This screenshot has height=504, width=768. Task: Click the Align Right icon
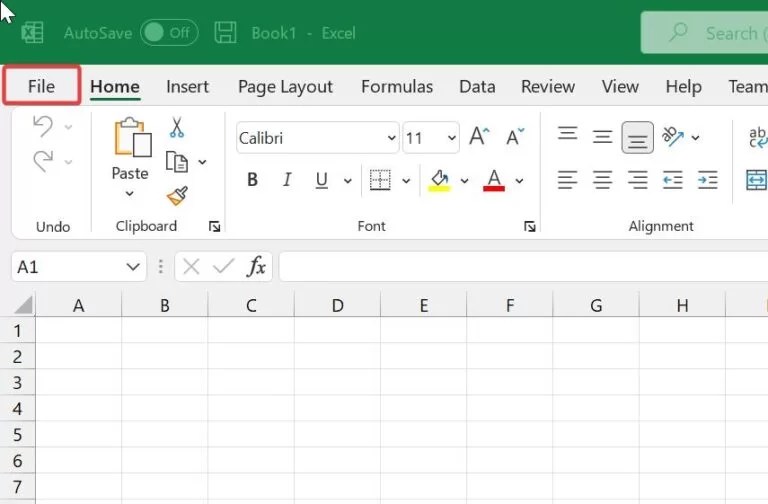[x=637, y=180]
